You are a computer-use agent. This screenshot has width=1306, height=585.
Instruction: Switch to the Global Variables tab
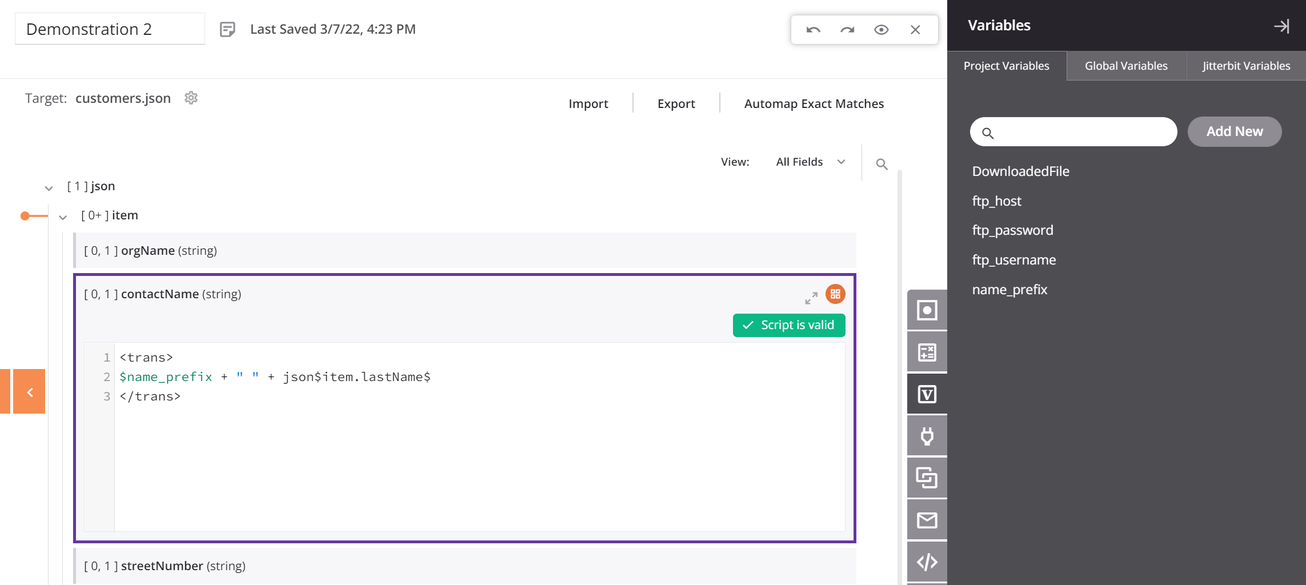click(1126, 66)
